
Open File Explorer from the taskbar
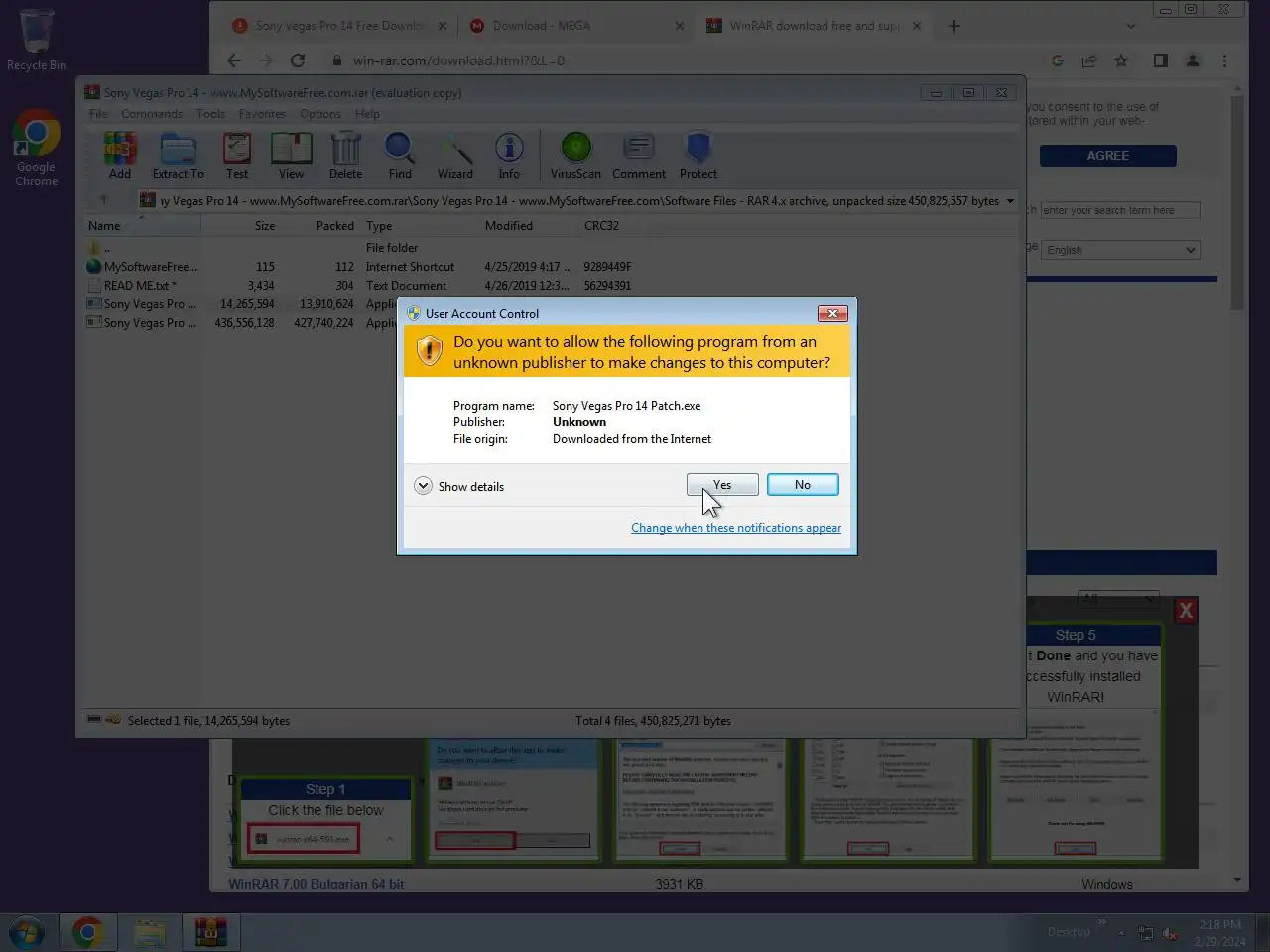[150, 932]
